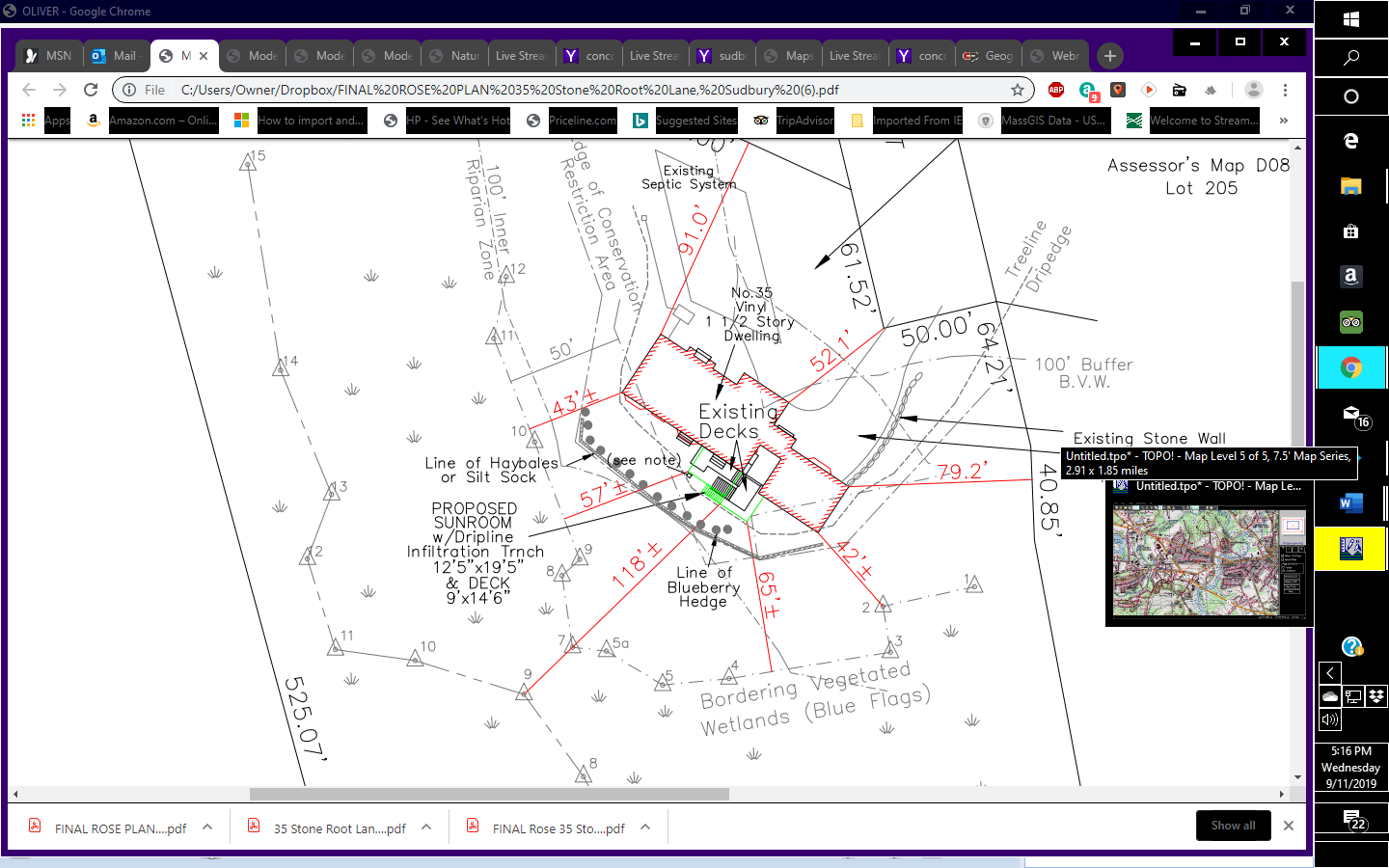The image size is (1389, 868).
Task: Open FINAL ROSE PLAN pdf download
Action: [x=107, y=827]
